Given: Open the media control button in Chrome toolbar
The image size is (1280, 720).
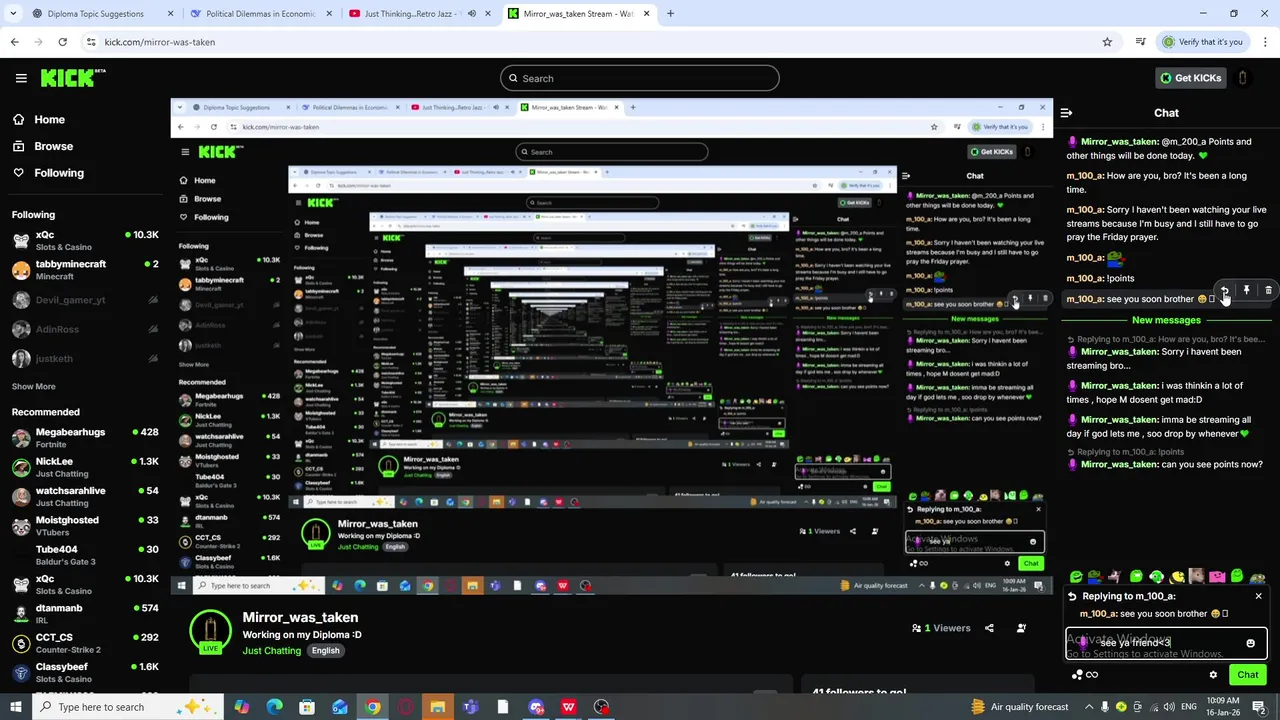Looking at the screenshot, I should (1141, 42).
